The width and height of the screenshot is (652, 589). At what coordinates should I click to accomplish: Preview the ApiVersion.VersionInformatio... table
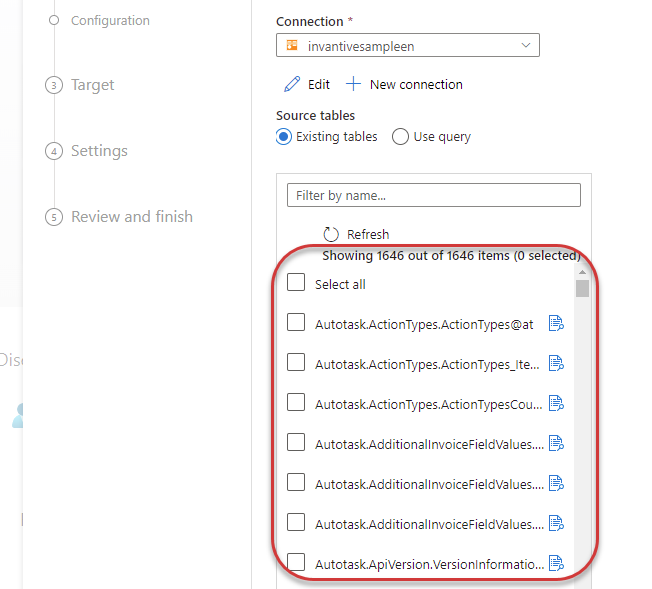pos(556,563)
